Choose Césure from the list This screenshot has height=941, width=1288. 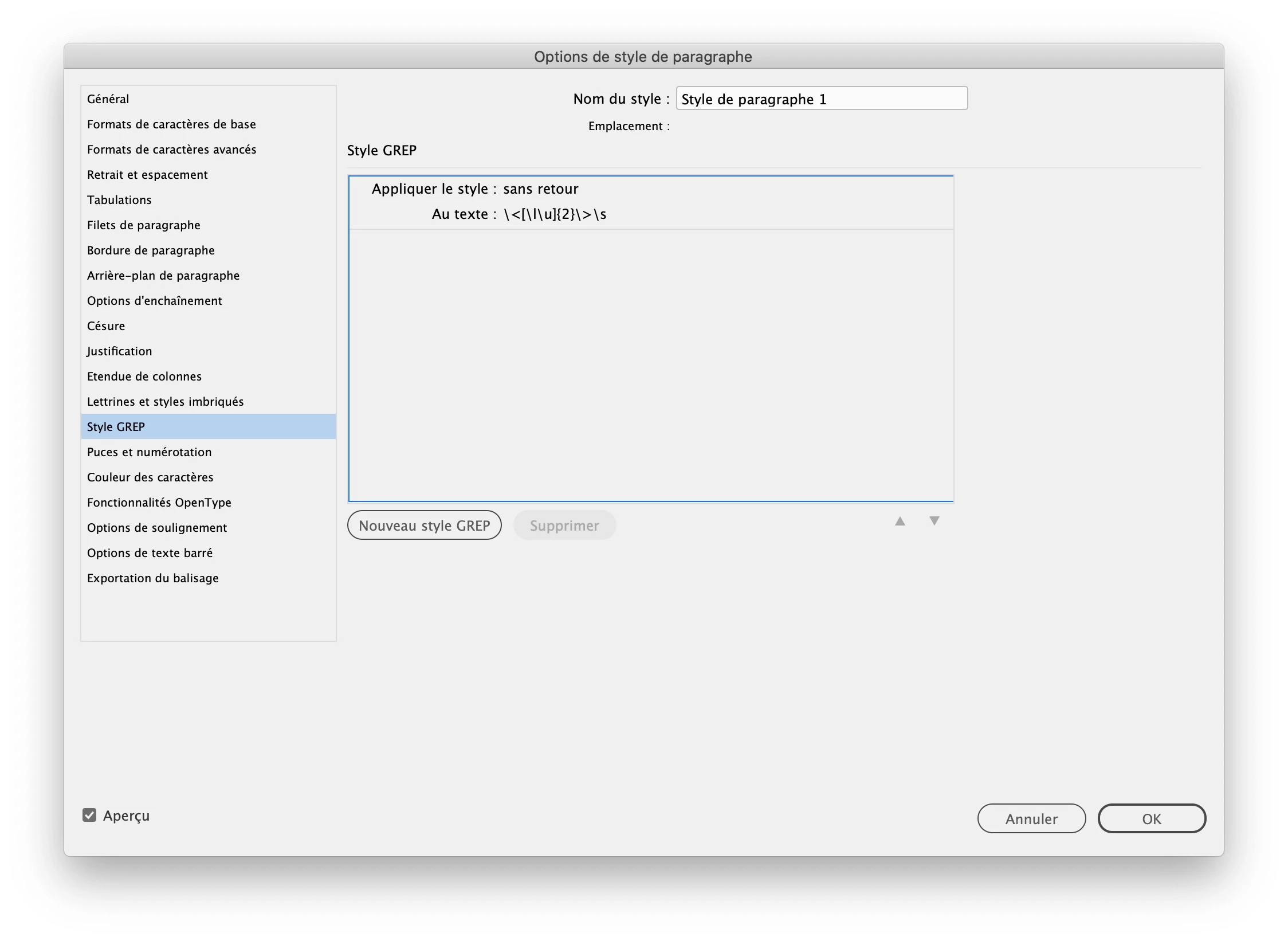coord(106,326)
